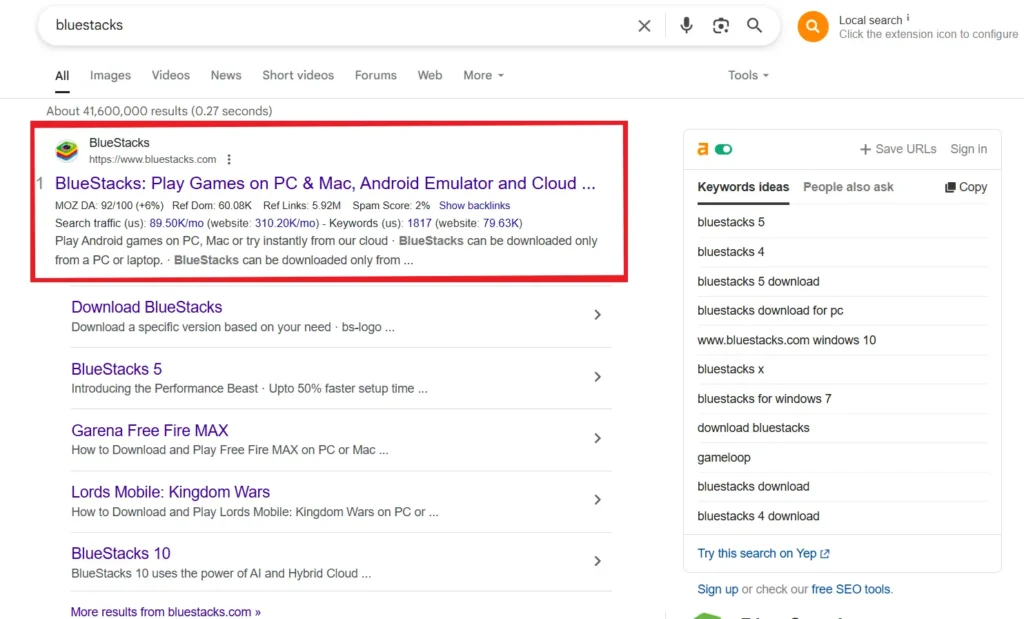Click the Show backlinks link

tap(474, 206)
